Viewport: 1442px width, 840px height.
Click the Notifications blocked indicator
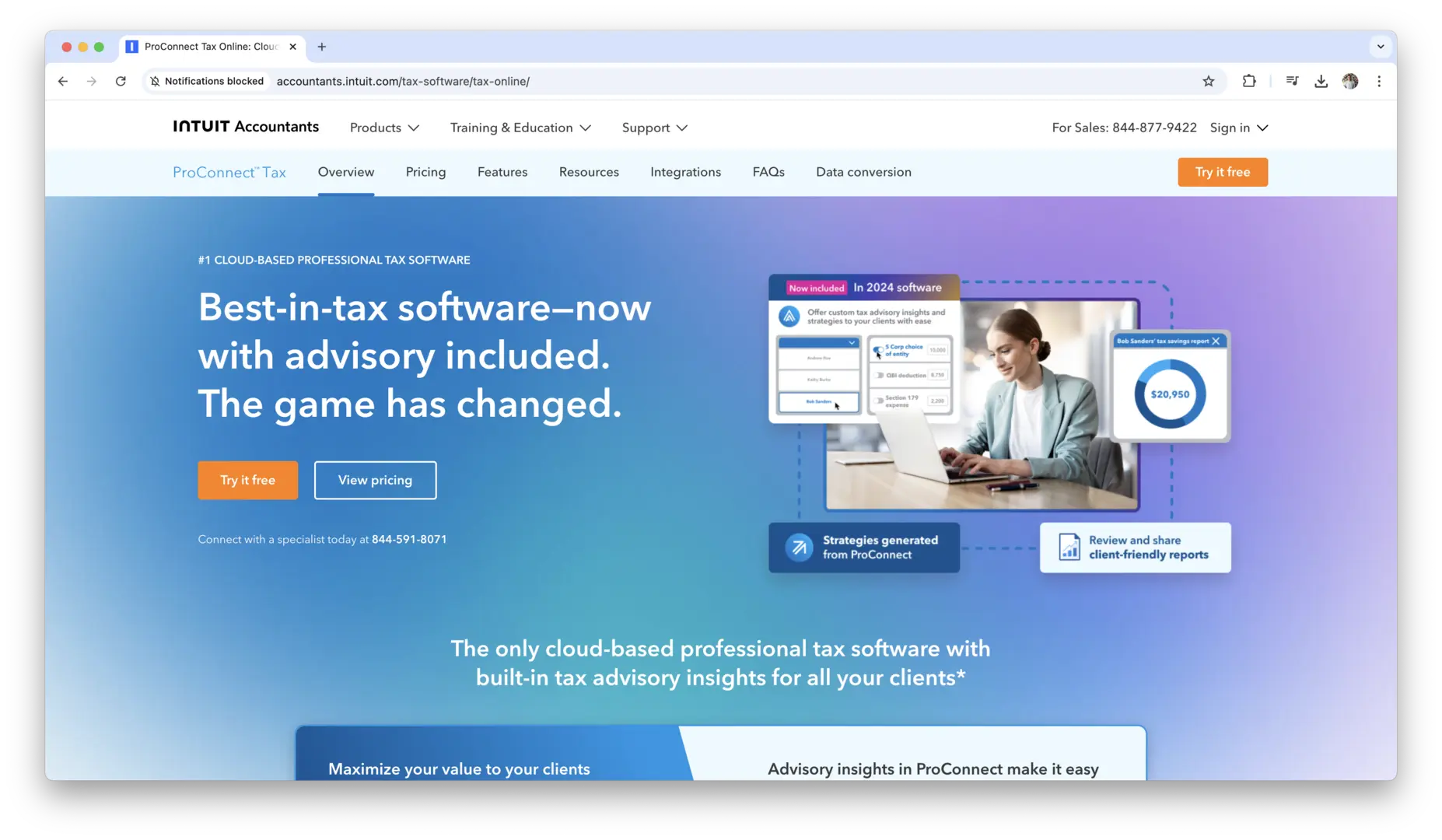(207, 81)
